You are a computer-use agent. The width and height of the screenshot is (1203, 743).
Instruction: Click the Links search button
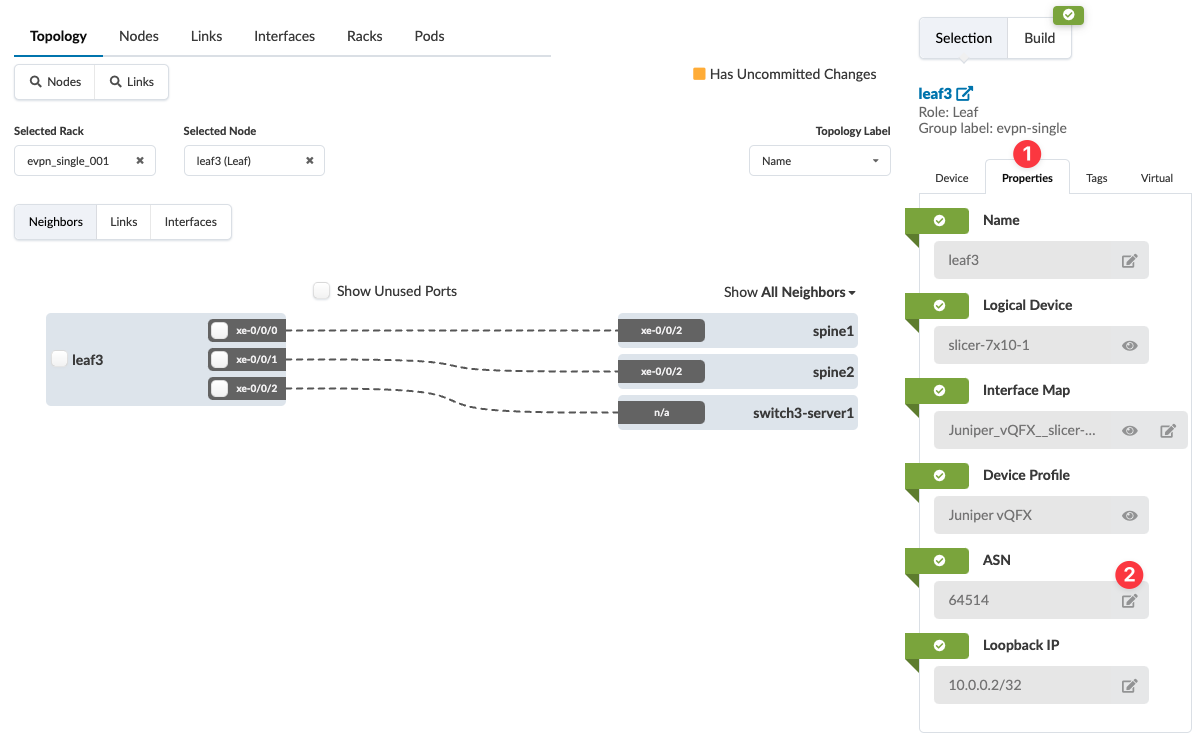coord(131,82)
